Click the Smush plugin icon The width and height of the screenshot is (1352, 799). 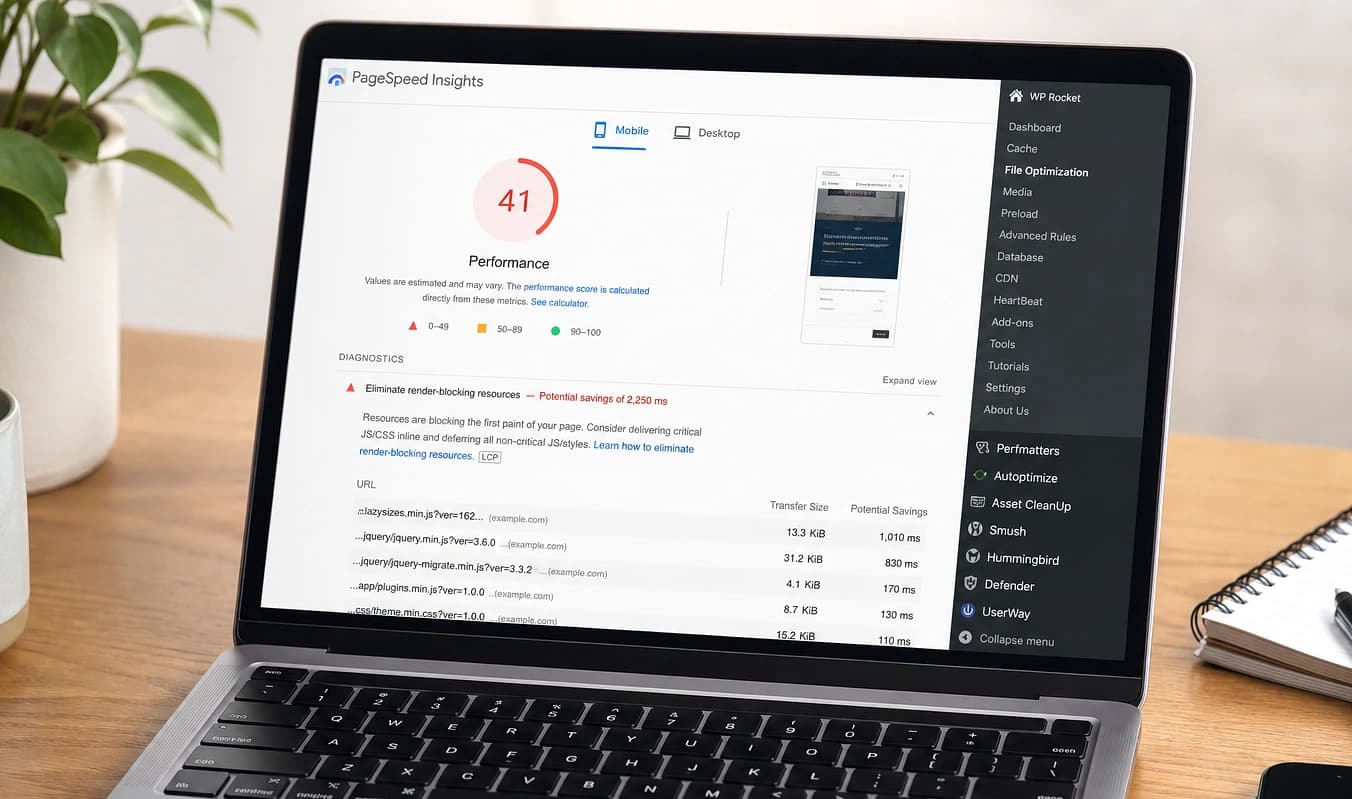click(x=975, y=529)
